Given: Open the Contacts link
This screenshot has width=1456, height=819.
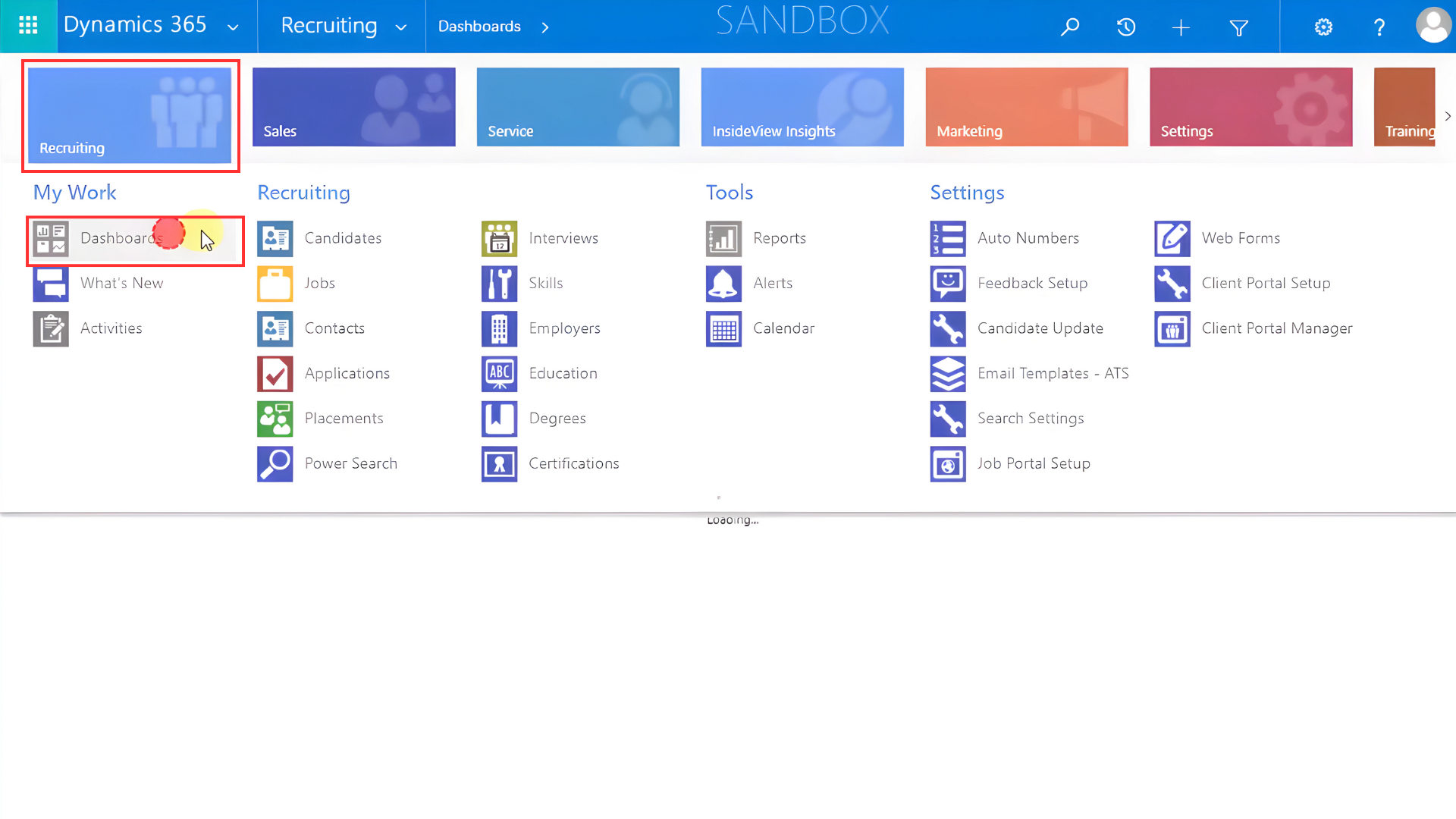Looking at the screenshot, I should [334, 328].
